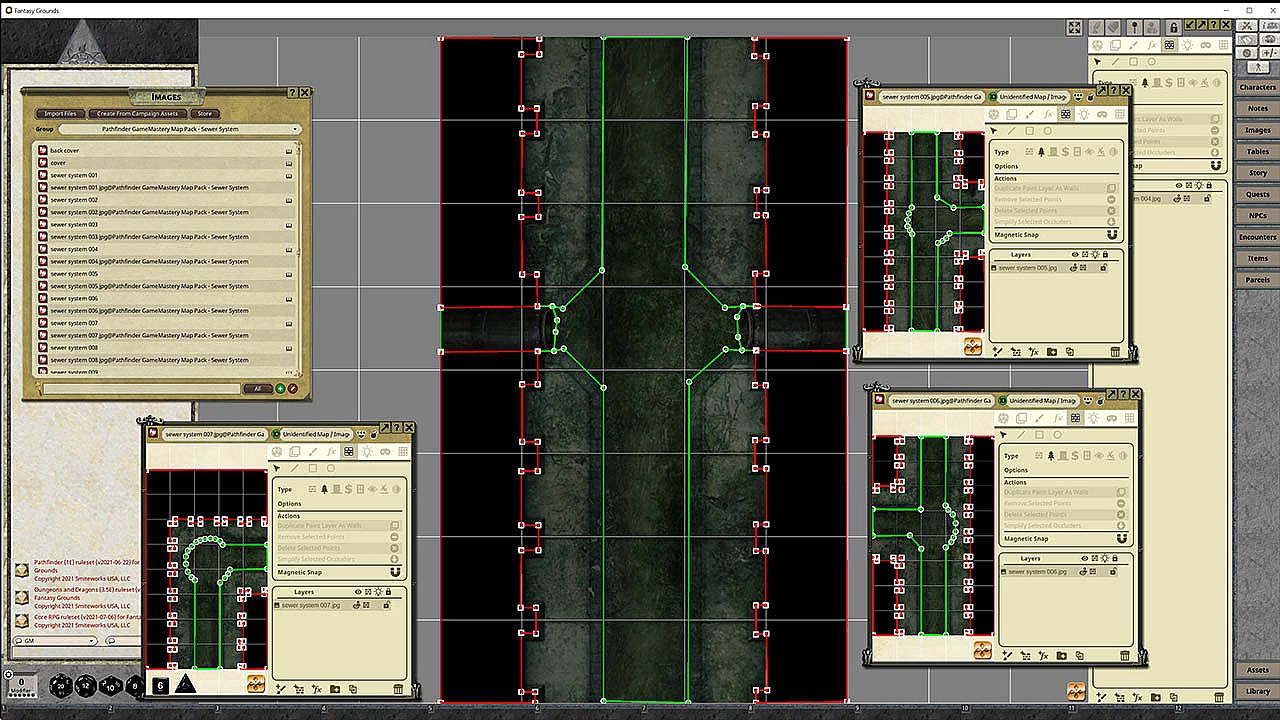Toggle the eye icon in sewer system 005 Layers header
The image size is (1280, 720).
1075,255
